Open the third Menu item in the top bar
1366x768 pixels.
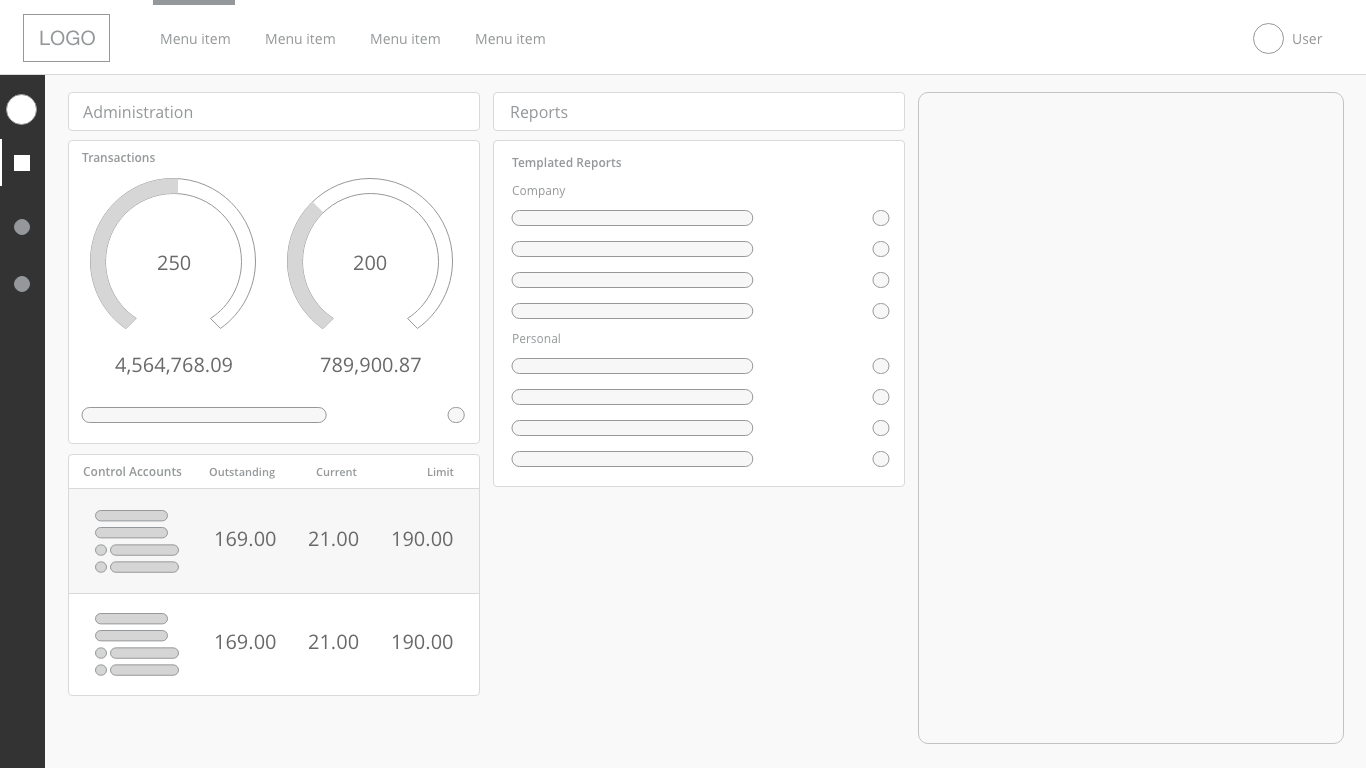click(405, 39)
